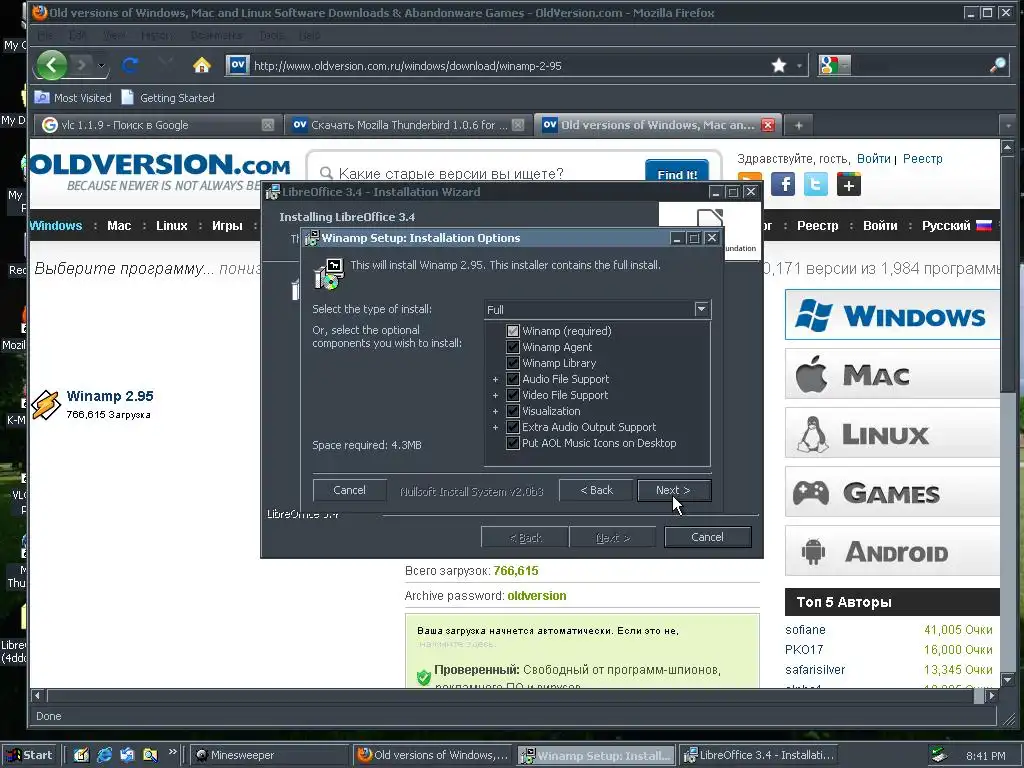Viewport: 1024px width, 768px height.
Task: Click Back in Winamp Setup
Action: pos(596,490)
